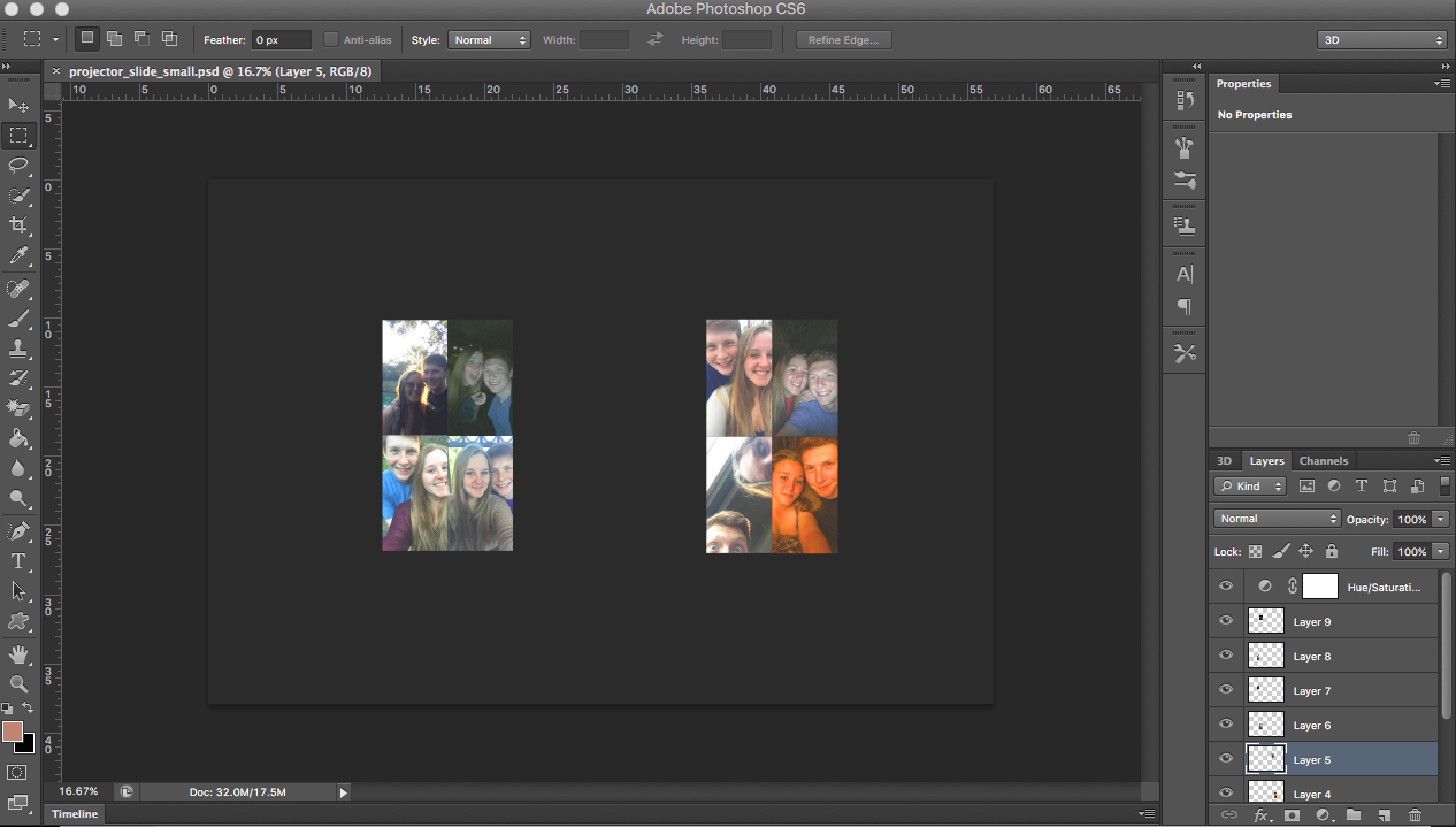The width and height of the screenshot is (1456, 827).
Task: Enable the Anti-alias checkbox
Action: tap(331, 39)
